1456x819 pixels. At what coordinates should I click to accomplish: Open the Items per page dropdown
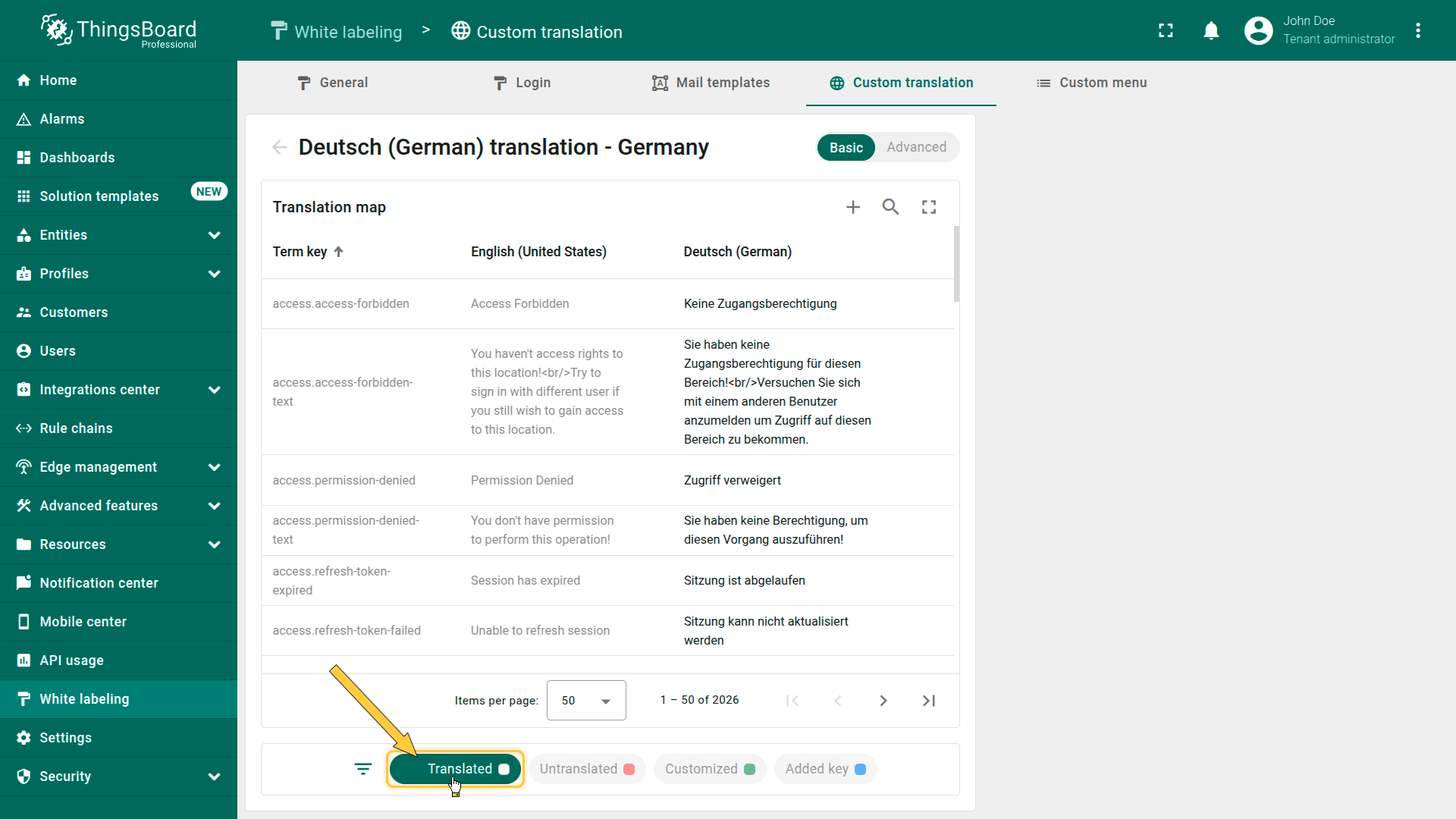point(586,701)
